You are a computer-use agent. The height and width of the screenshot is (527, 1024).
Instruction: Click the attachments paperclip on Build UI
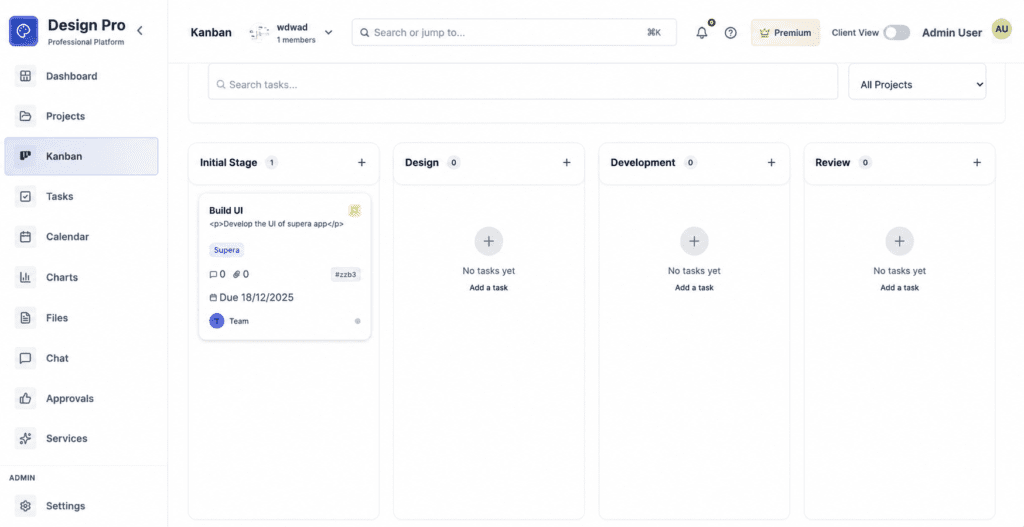[x=236, y=274]
